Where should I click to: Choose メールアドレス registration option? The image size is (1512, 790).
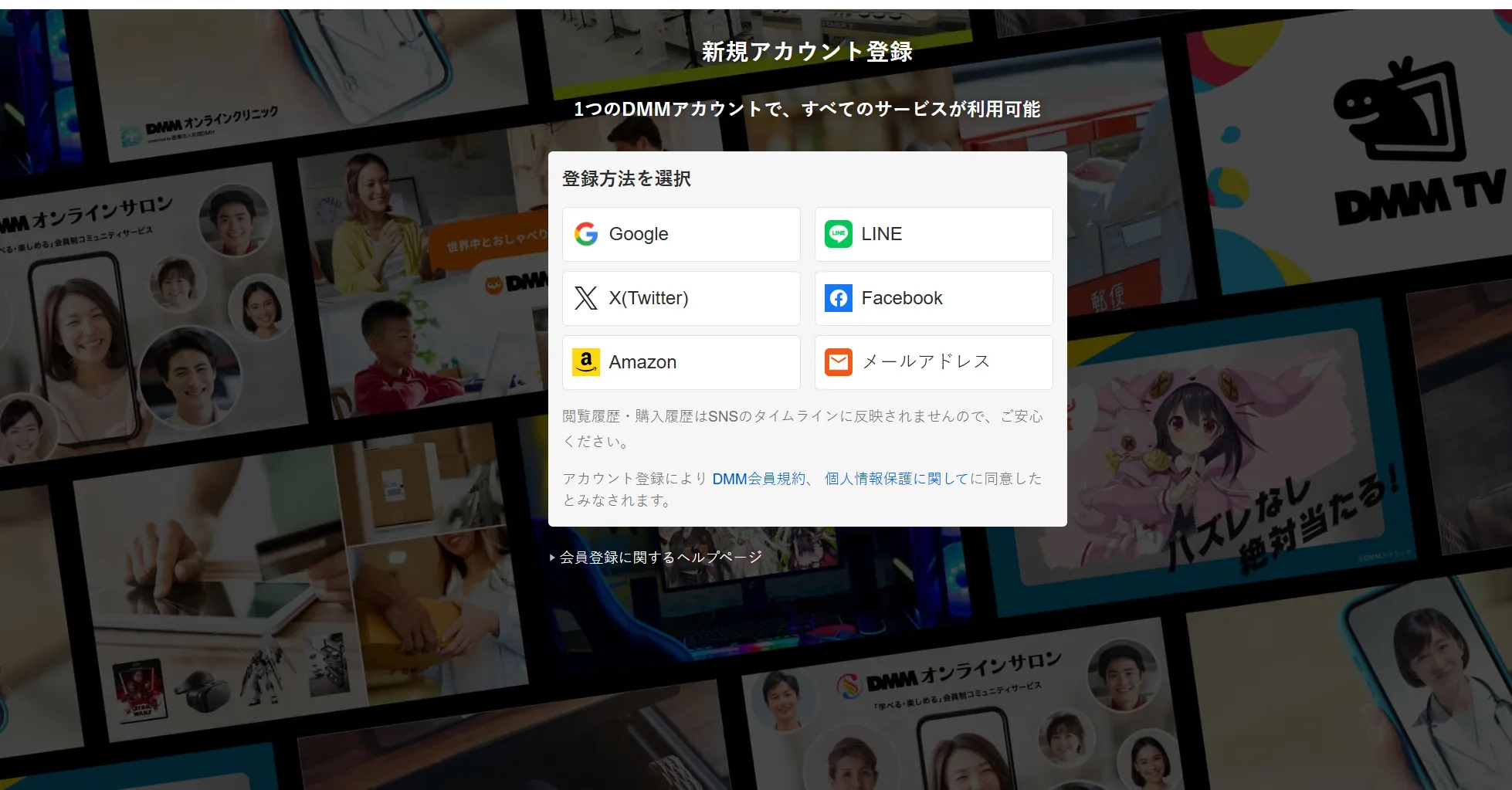(934, 362)
